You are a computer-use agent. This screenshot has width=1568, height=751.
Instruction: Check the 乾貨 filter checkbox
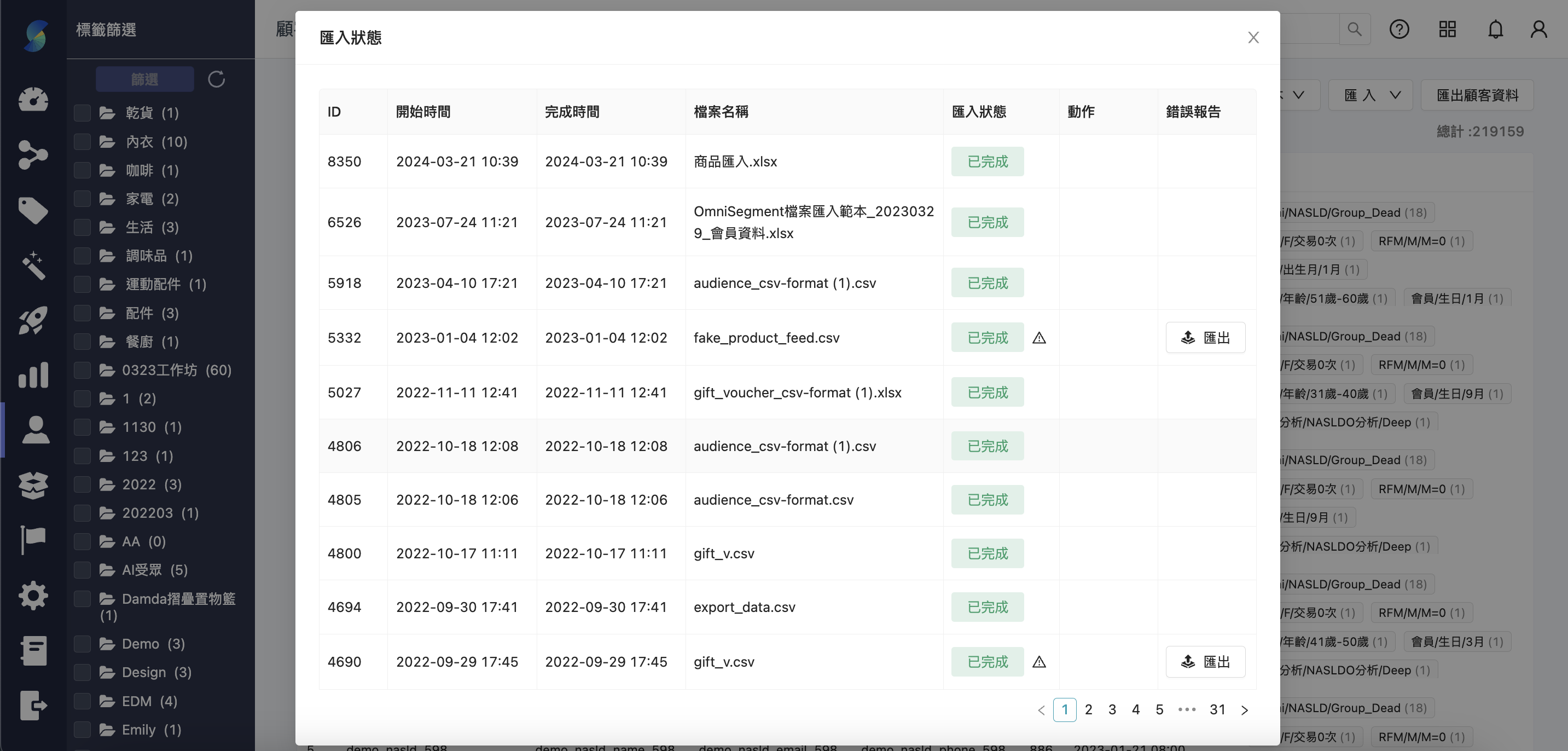[x=82, y=113]
